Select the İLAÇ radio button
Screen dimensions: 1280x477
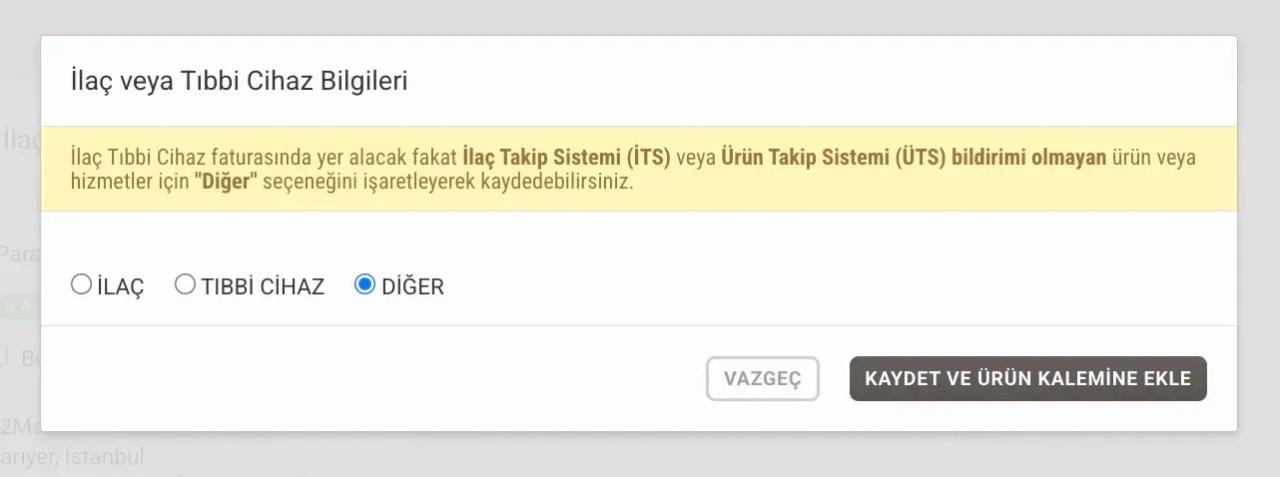pos(81,286)
